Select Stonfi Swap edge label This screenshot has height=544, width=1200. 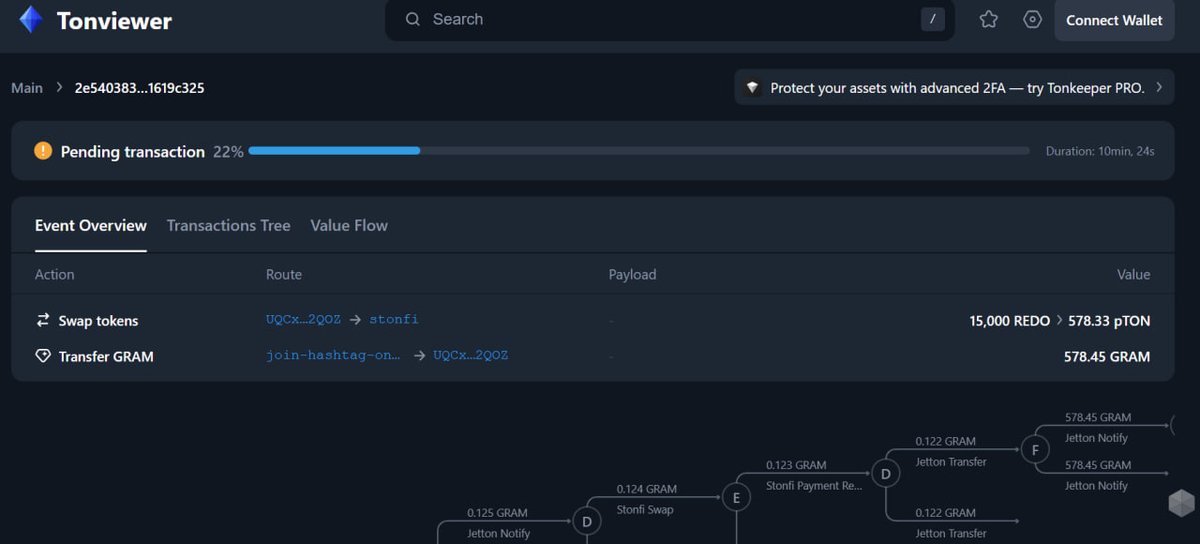(645, 510)
